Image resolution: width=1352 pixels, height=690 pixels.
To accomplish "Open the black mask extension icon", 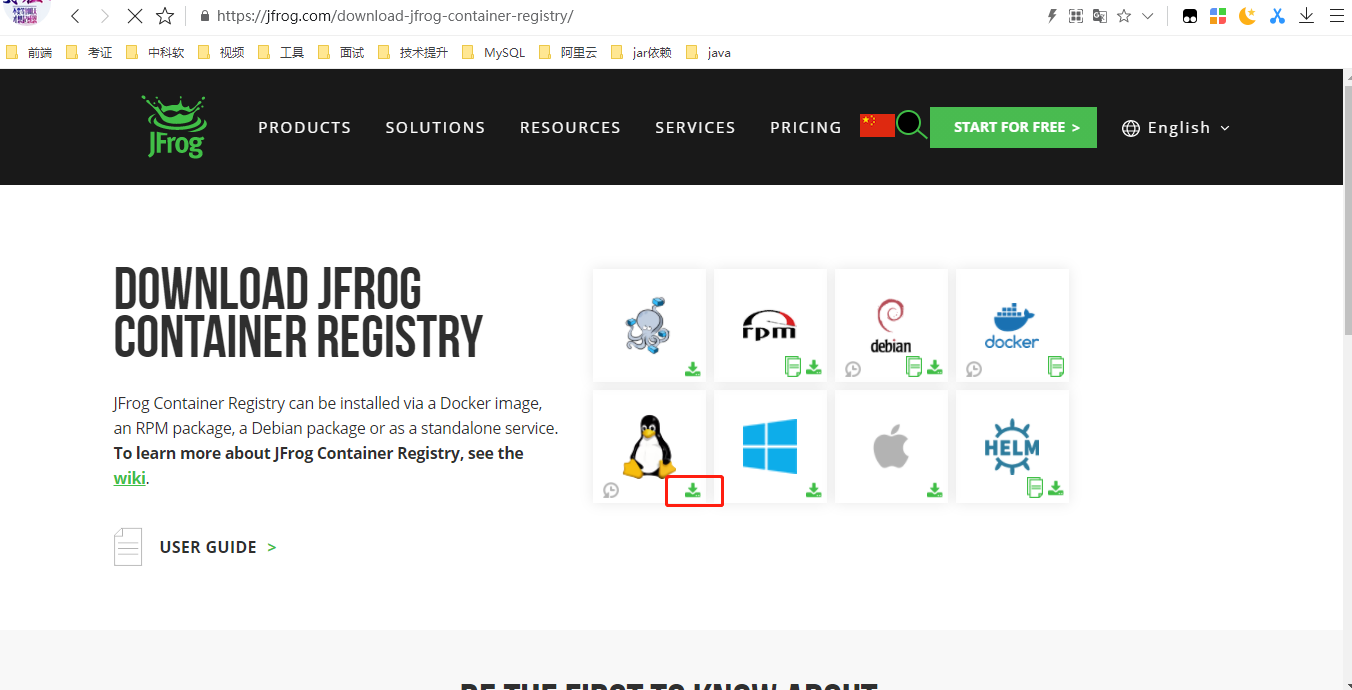I will (x=1190, y=16).
